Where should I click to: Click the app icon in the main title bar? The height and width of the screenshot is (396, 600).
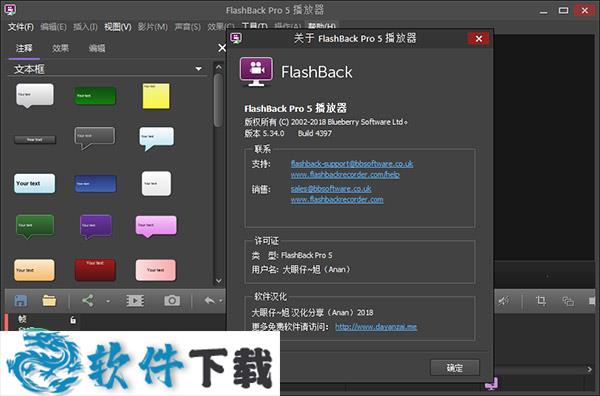tap(10, 10)
